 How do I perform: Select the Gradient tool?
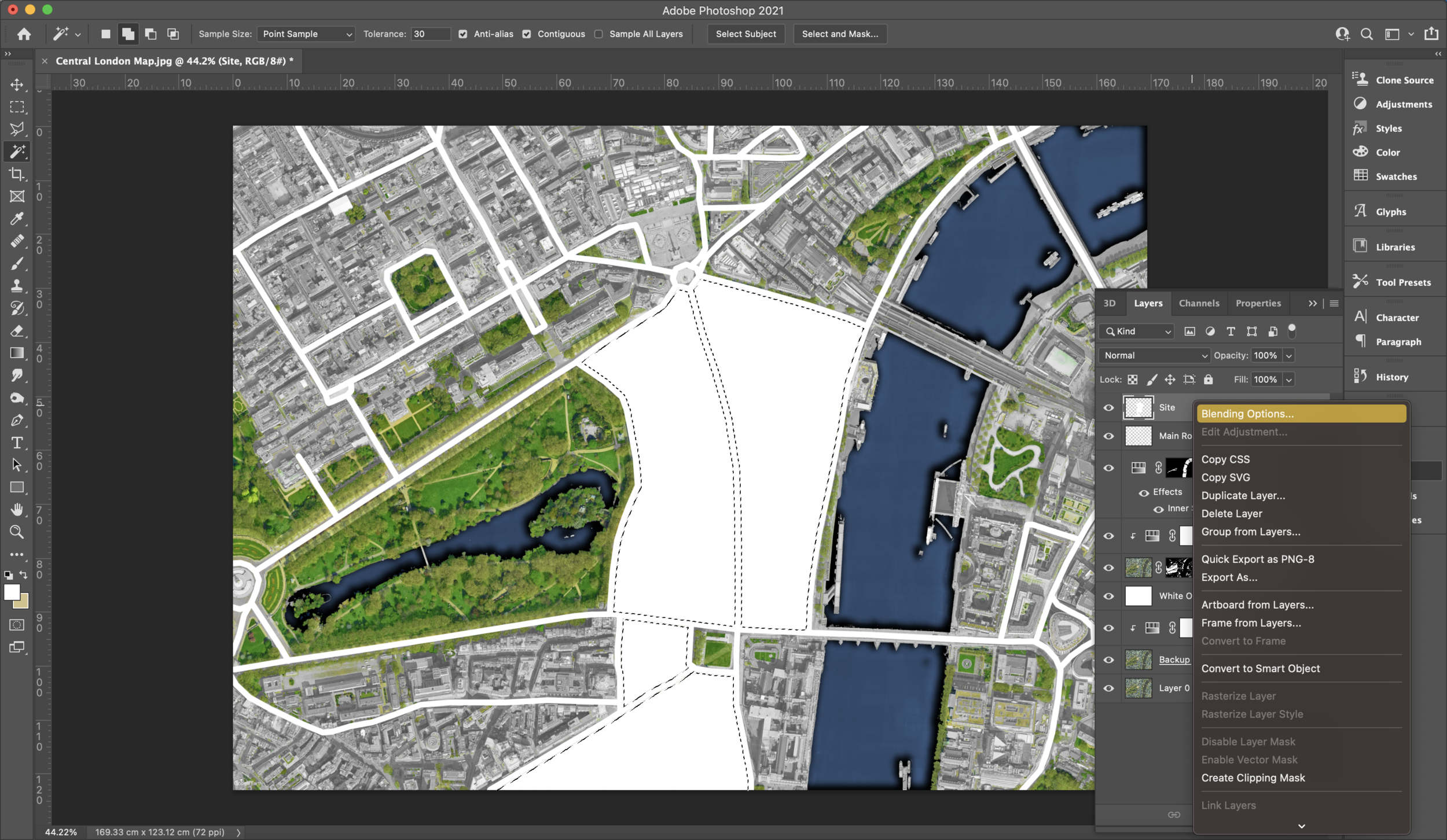[17, 353]
